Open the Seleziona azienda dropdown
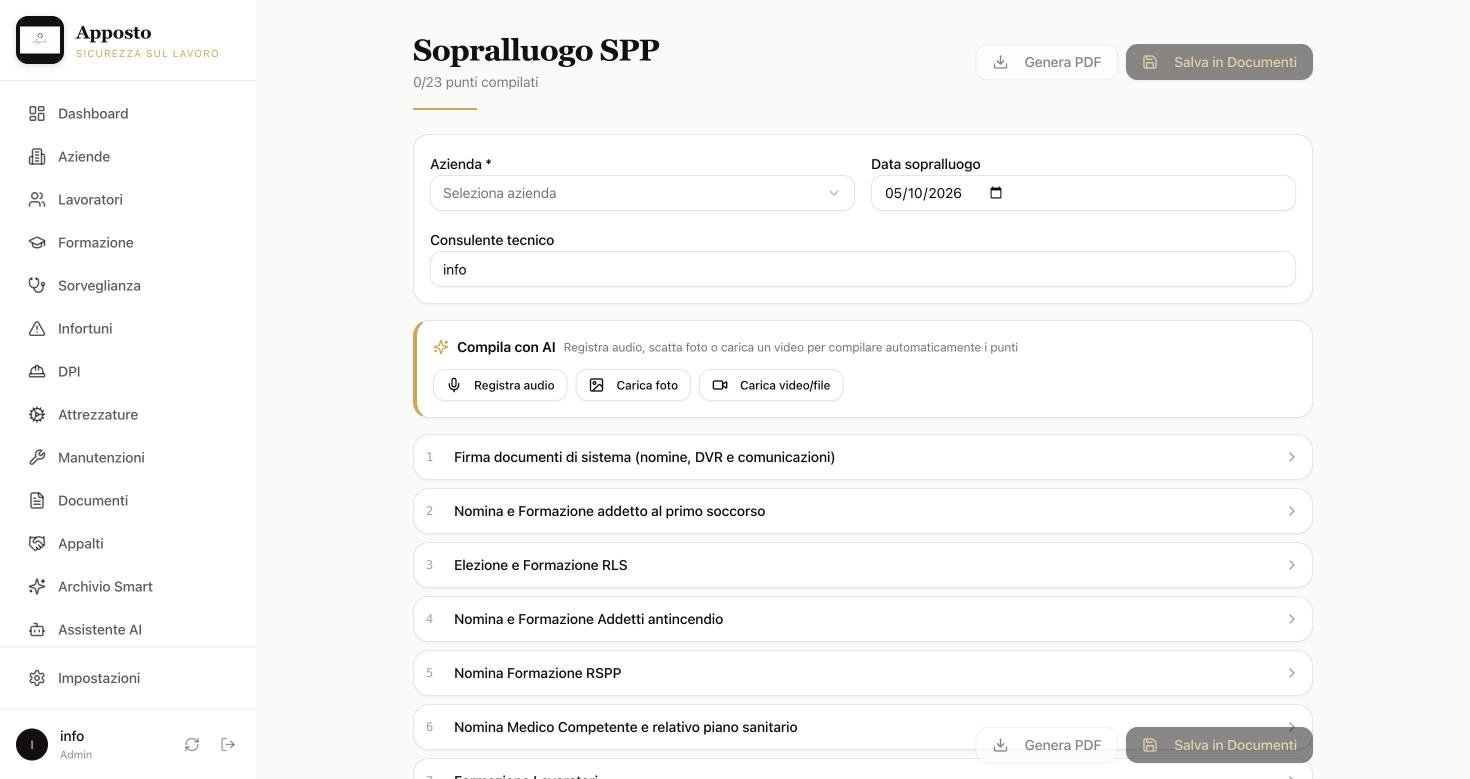The width and height of the screenshot is (1470, 779). pyautogui.click(x=642, y=193)
